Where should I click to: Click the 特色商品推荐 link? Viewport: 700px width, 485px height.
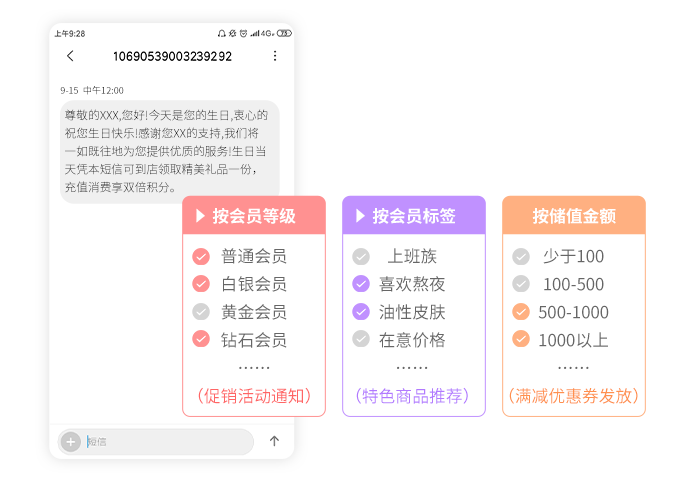click(413, 395)
